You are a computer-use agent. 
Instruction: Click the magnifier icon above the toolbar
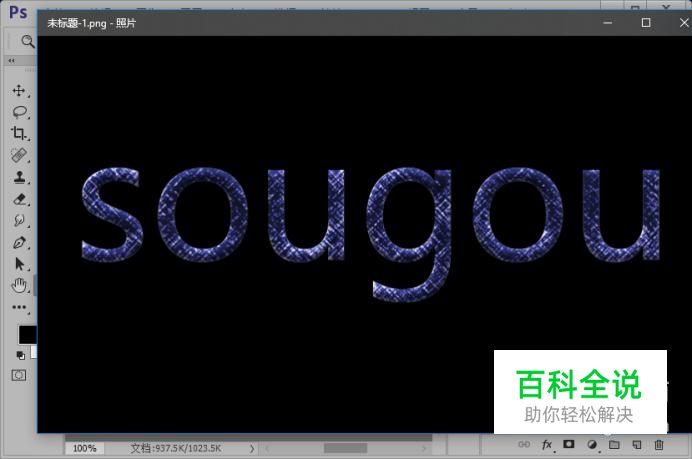pos(27,41)
